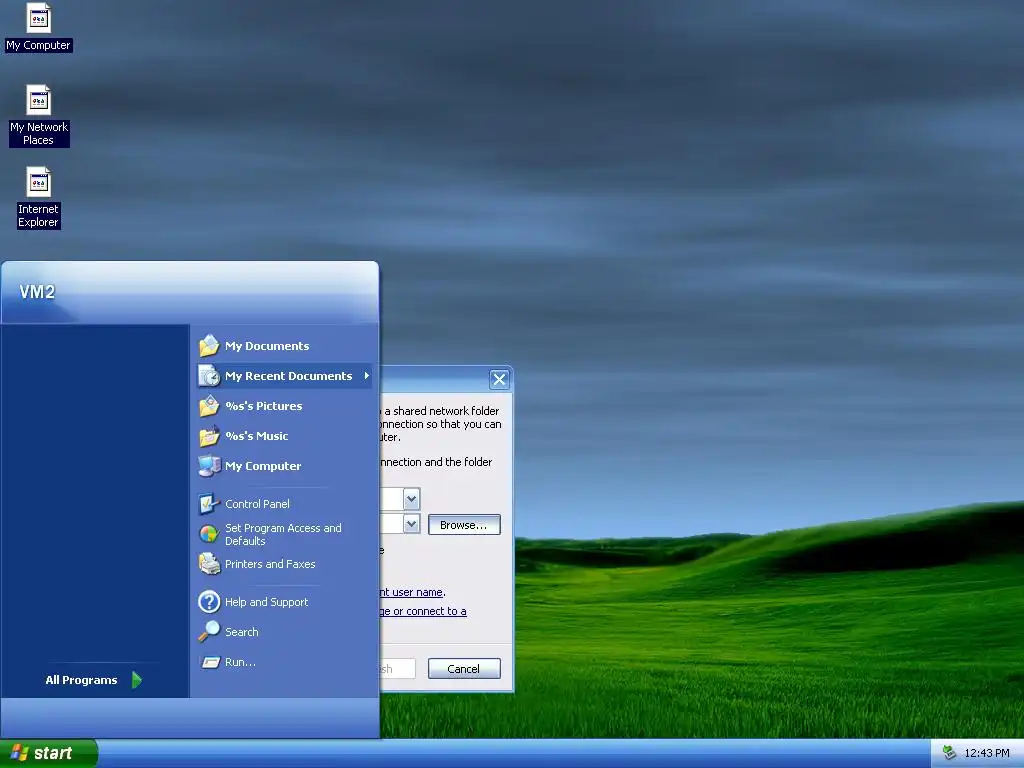Click the Start button

[49, 753]
